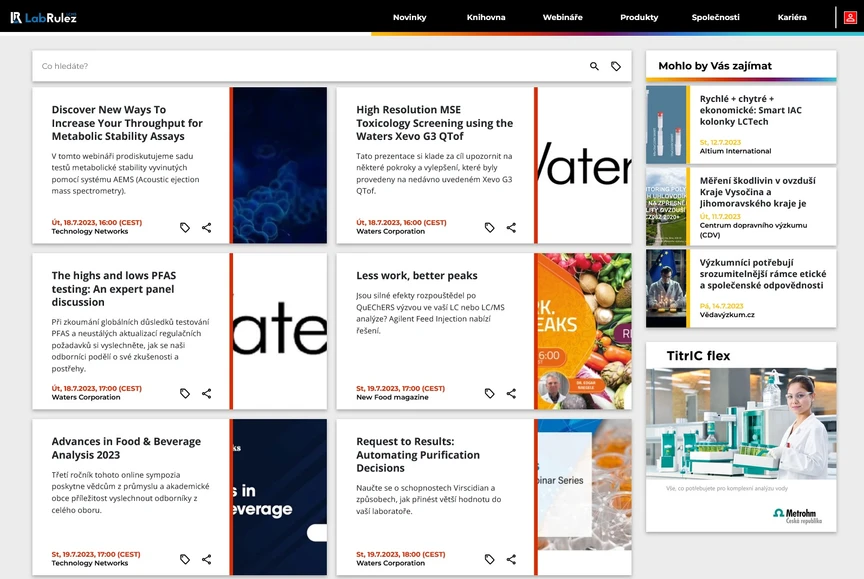Click 'New Food magazine' organizer label

[x=392, y=397]
